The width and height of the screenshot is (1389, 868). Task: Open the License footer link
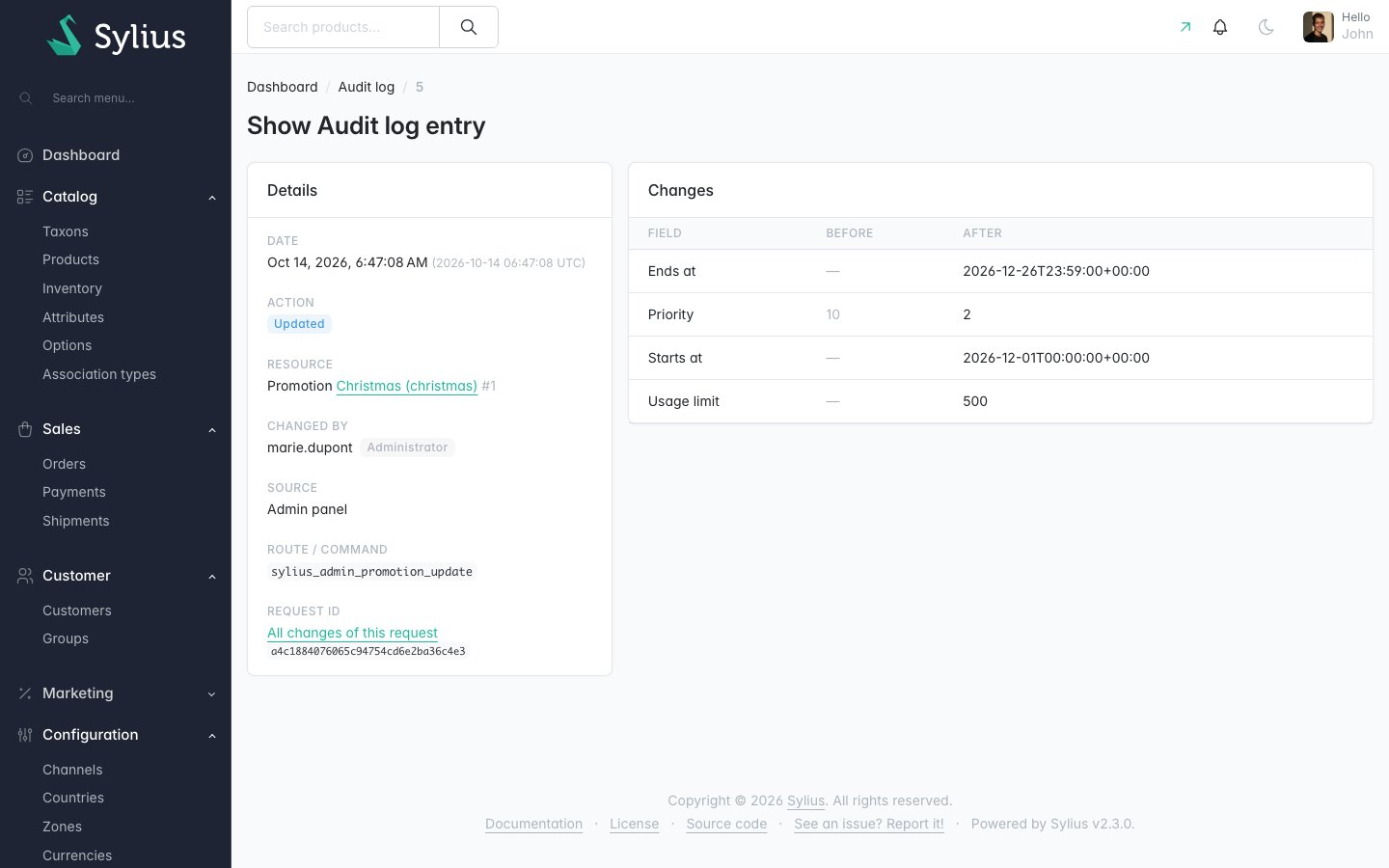[634, 824]
